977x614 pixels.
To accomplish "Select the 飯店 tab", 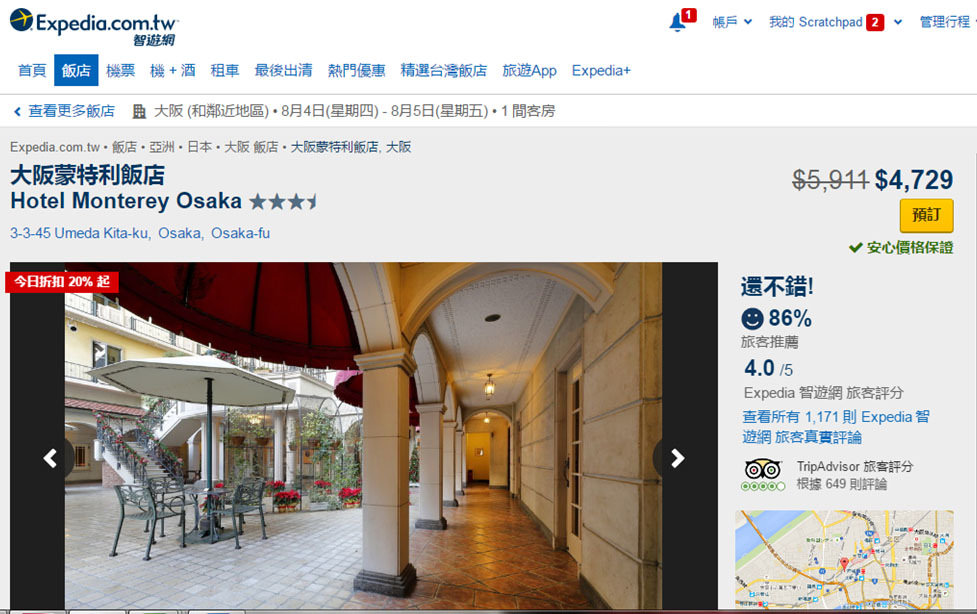I will coord(76,70).
